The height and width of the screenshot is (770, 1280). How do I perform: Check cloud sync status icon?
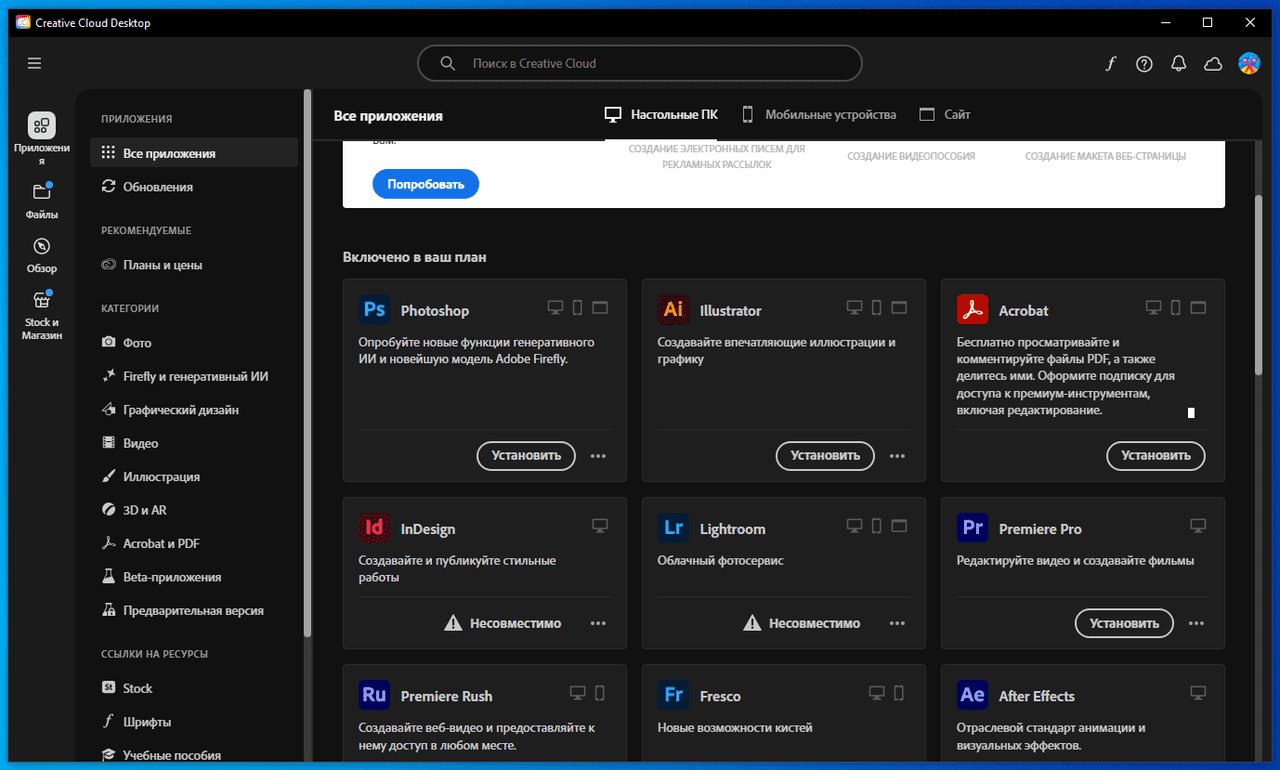[1213, 63]
